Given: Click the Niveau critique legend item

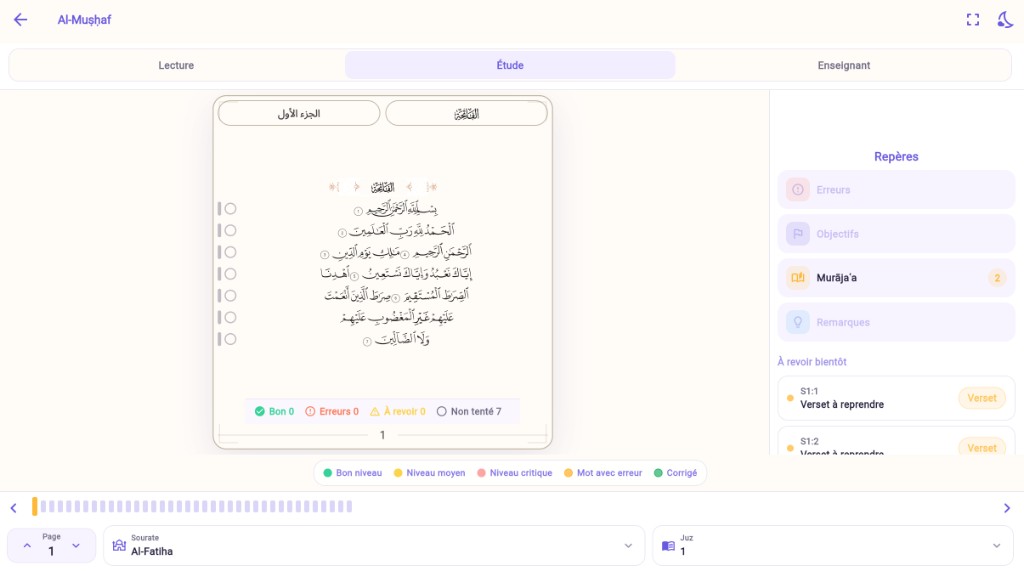Looking at the screenshot, I should coord(515,472).
